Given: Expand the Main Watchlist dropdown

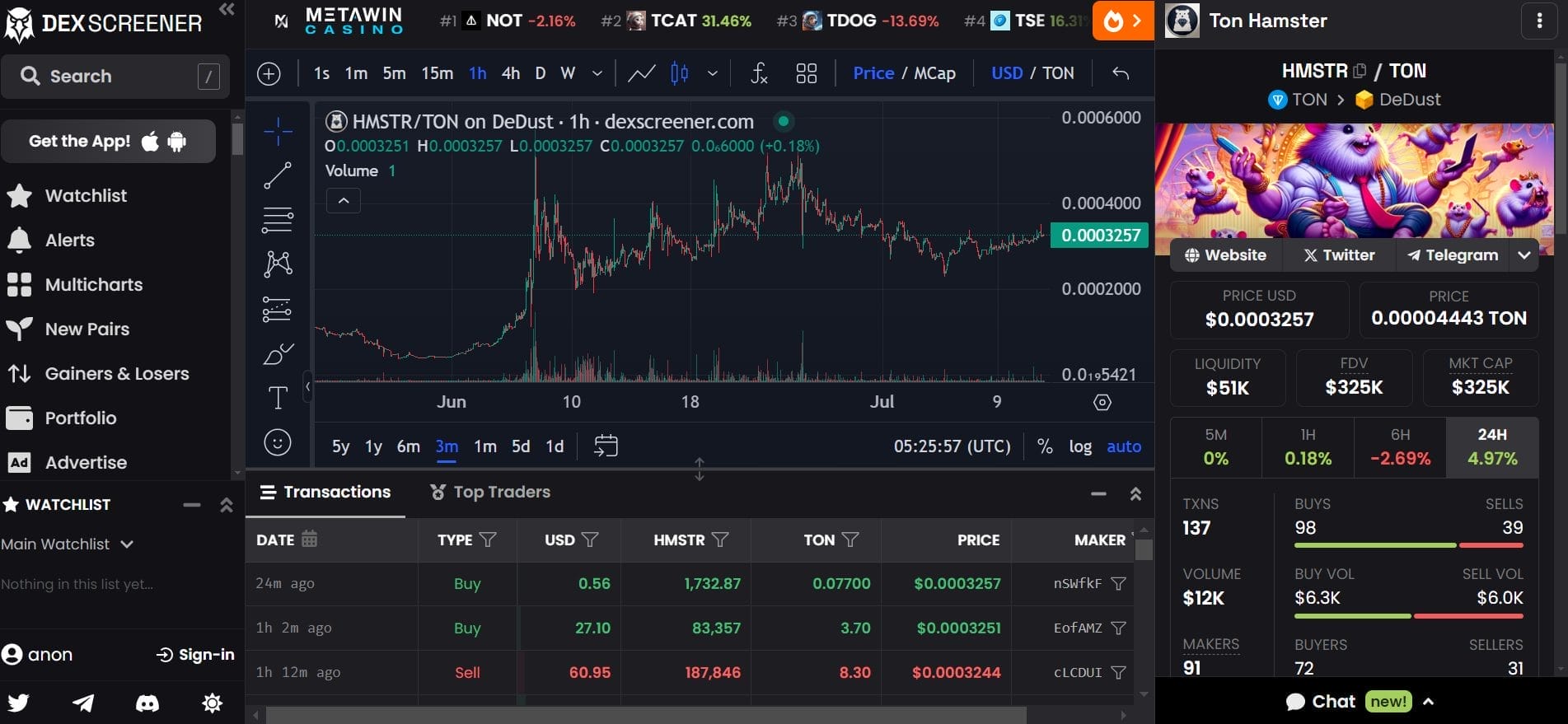Looking at the screenshot, I should 68,544.
